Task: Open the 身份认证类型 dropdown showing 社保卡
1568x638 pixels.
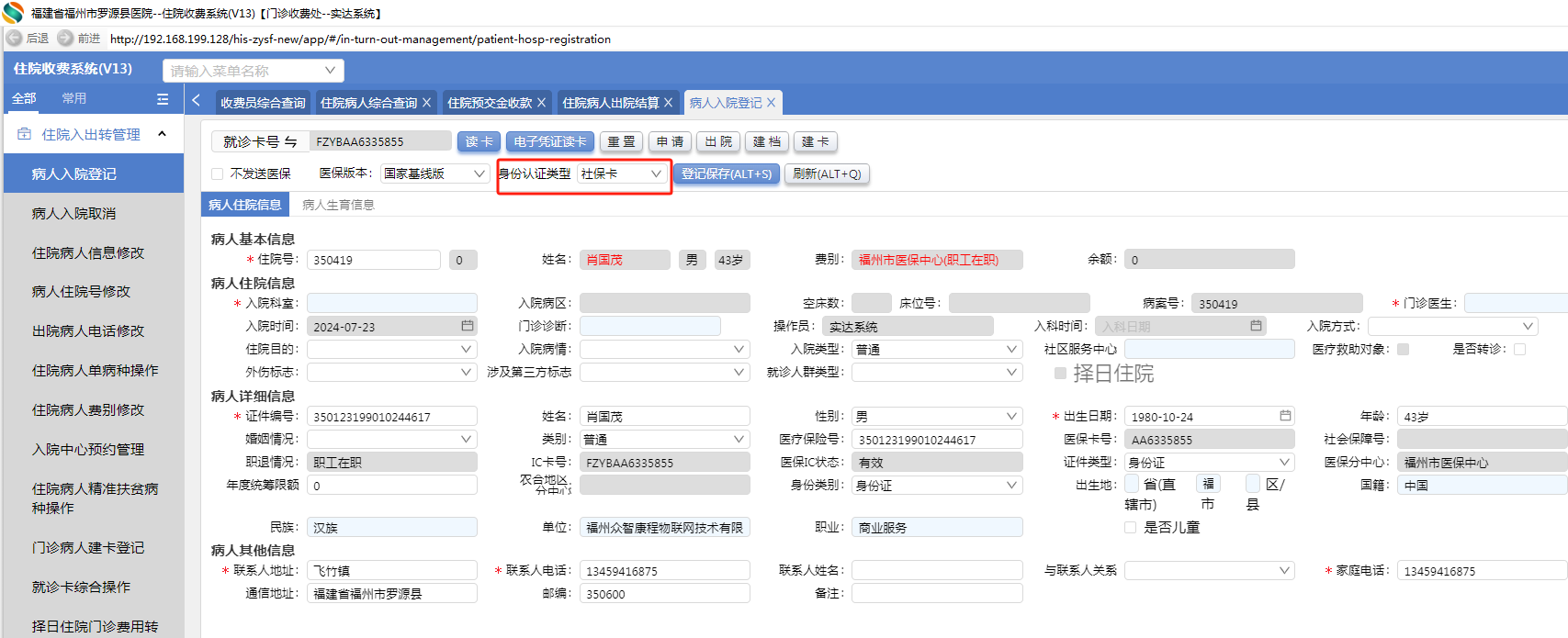Action: pyautogui.click(x=622, y=173)
